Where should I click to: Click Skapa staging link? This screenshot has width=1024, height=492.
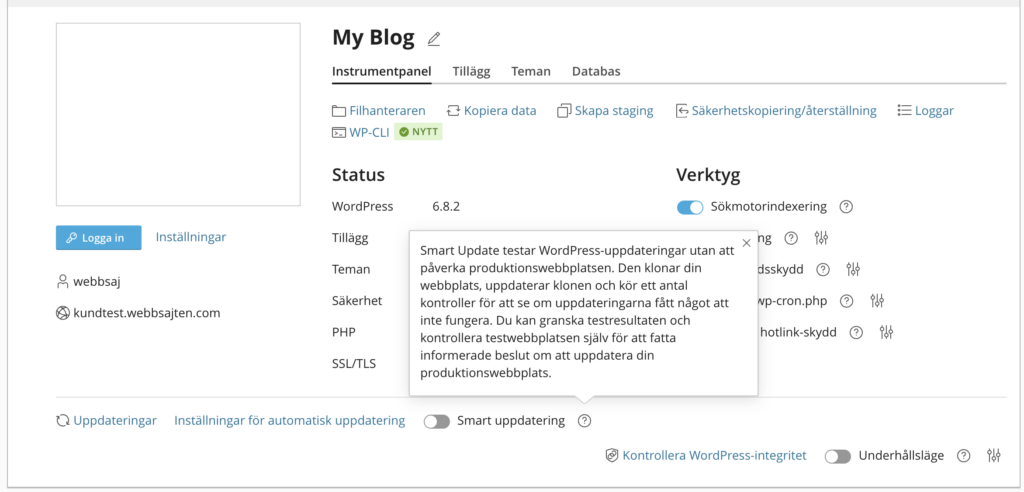pos(605,110)
